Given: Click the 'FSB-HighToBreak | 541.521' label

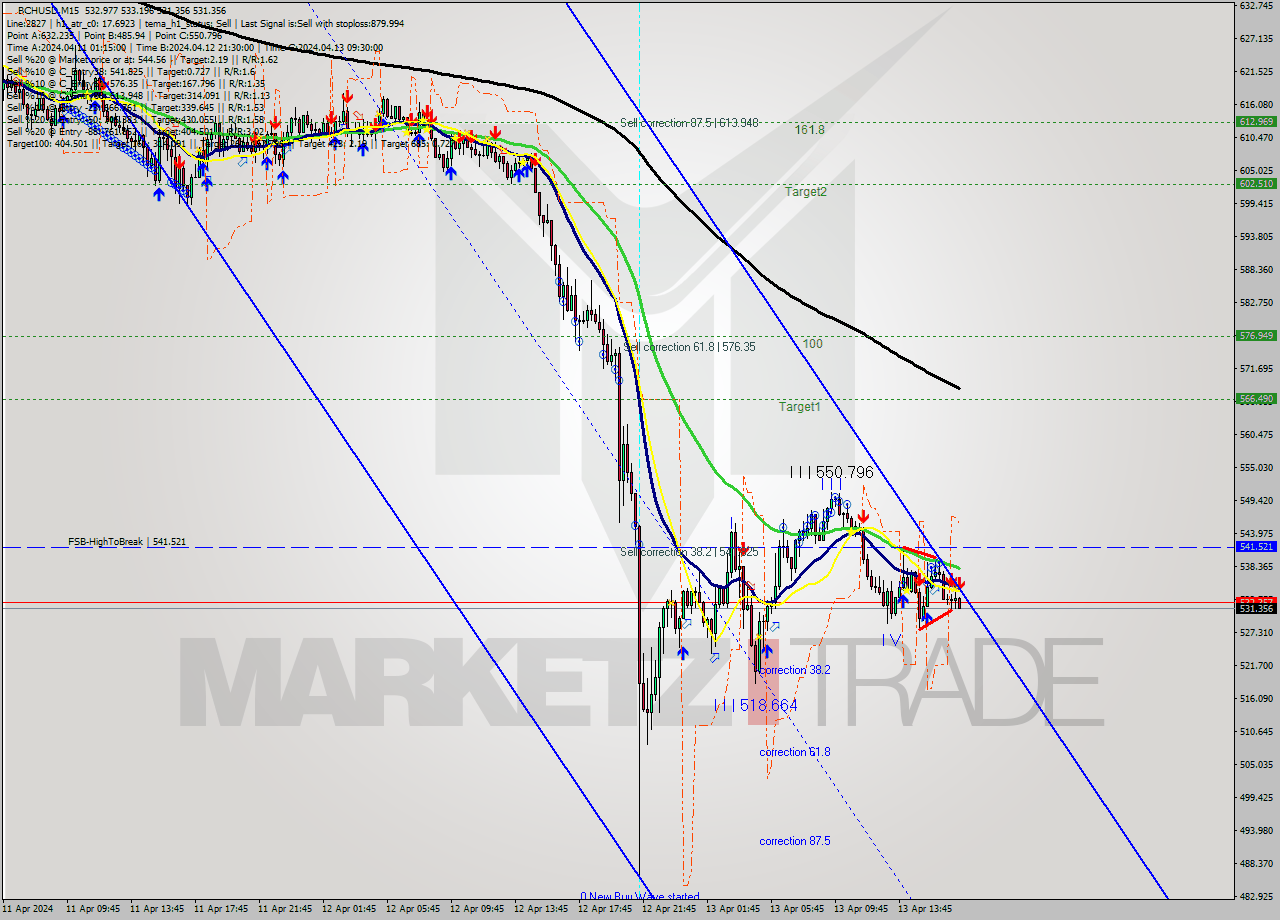Looking at the screenshot, I should (127, 542).
